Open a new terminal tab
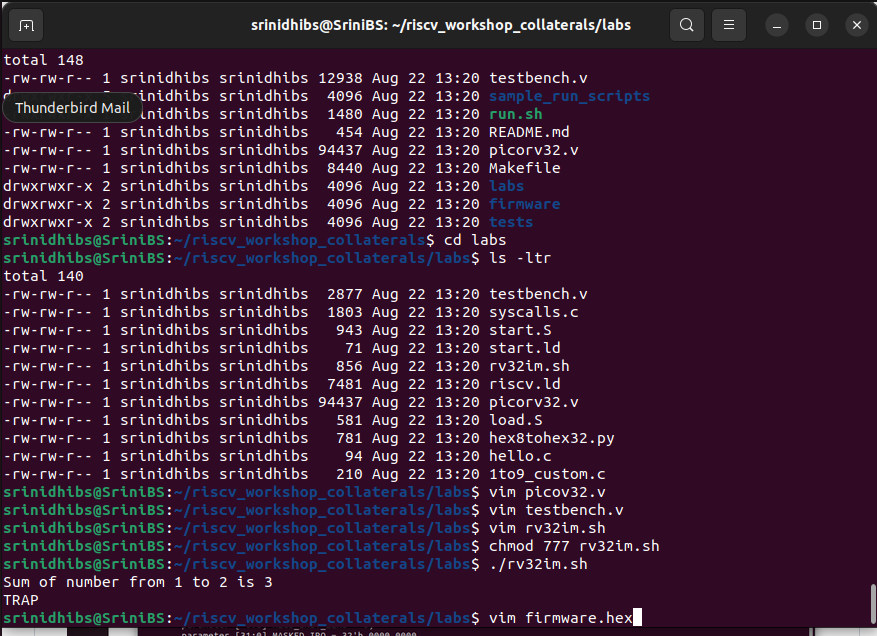Screen dimensions: 877x636 25,24
